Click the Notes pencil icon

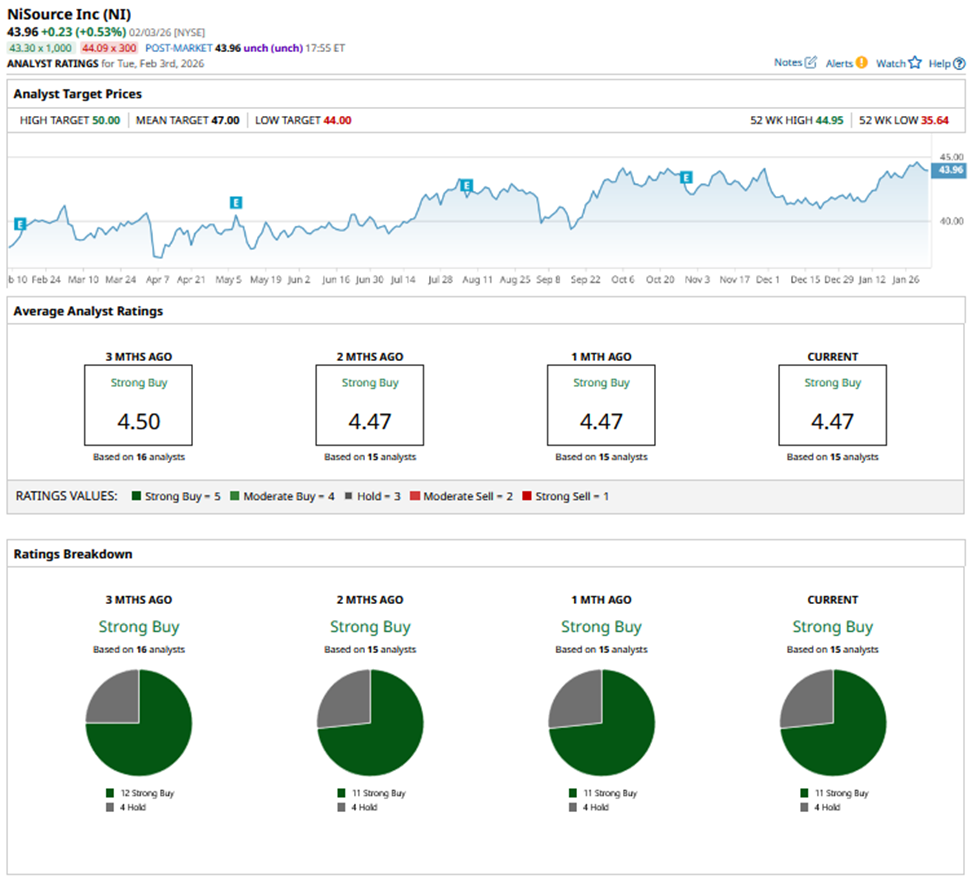coord(810,63)
